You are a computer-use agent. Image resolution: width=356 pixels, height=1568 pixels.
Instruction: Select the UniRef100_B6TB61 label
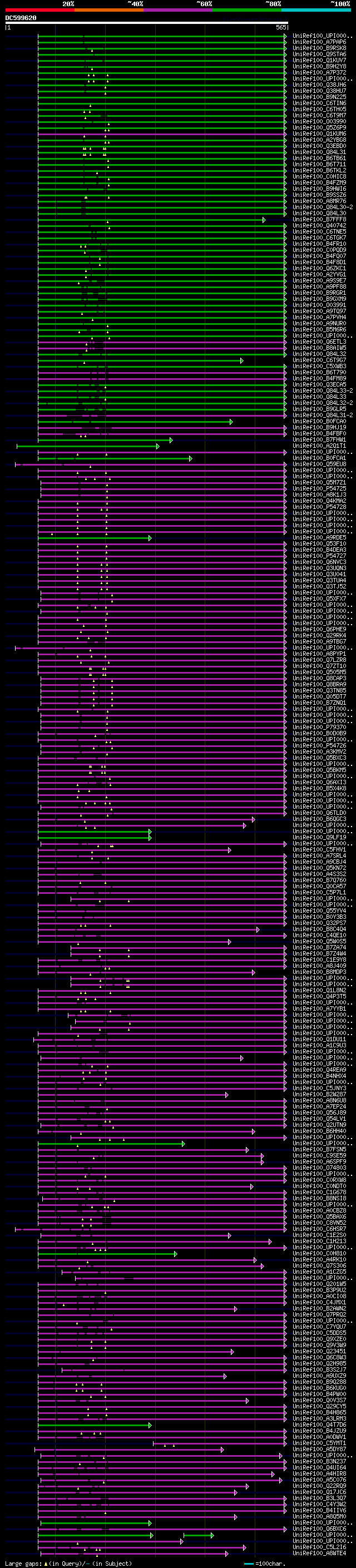pyautogui.click(x=319, y=159)
